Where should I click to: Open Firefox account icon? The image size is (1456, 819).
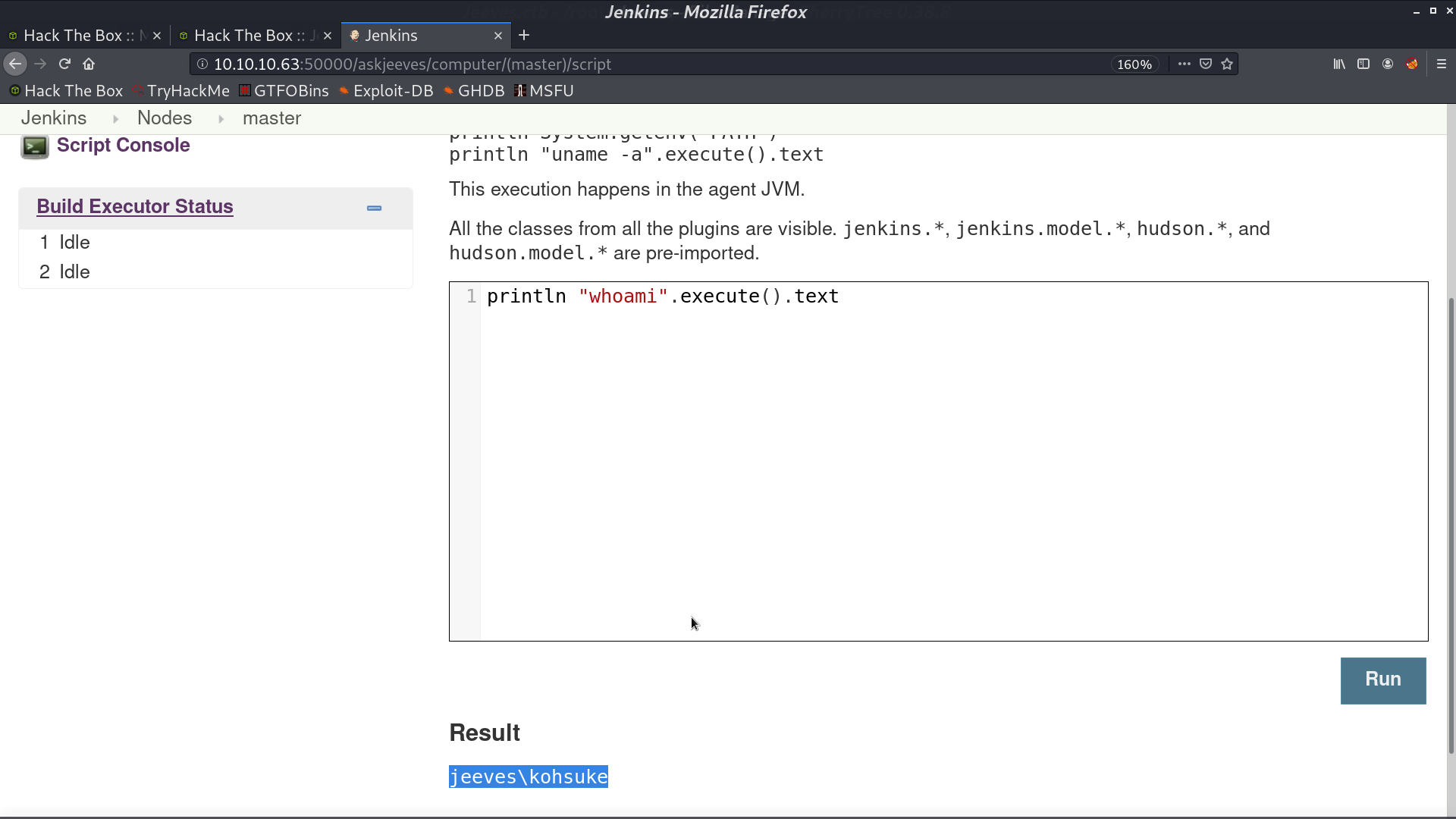pyautogui.click(x=1388, y=64)
